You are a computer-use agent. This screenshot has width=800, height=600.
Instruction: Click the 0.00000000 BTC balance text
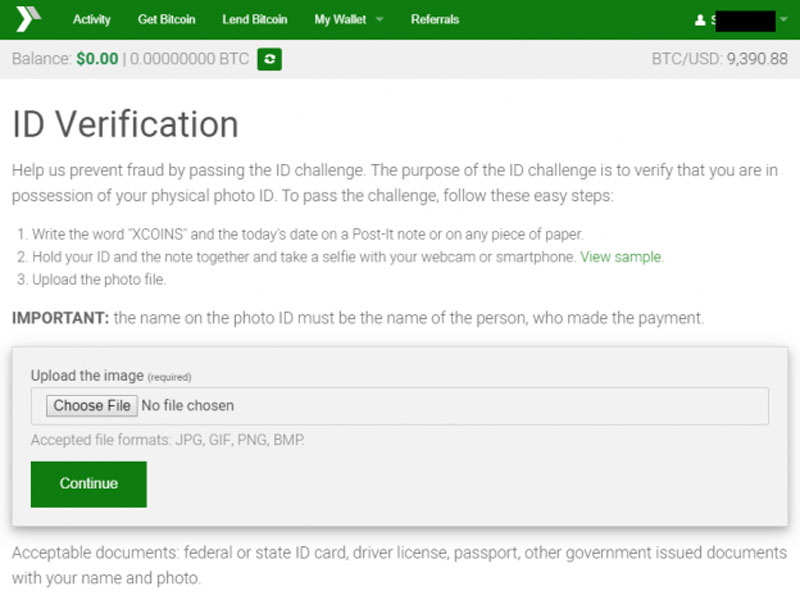coord(189,60)
